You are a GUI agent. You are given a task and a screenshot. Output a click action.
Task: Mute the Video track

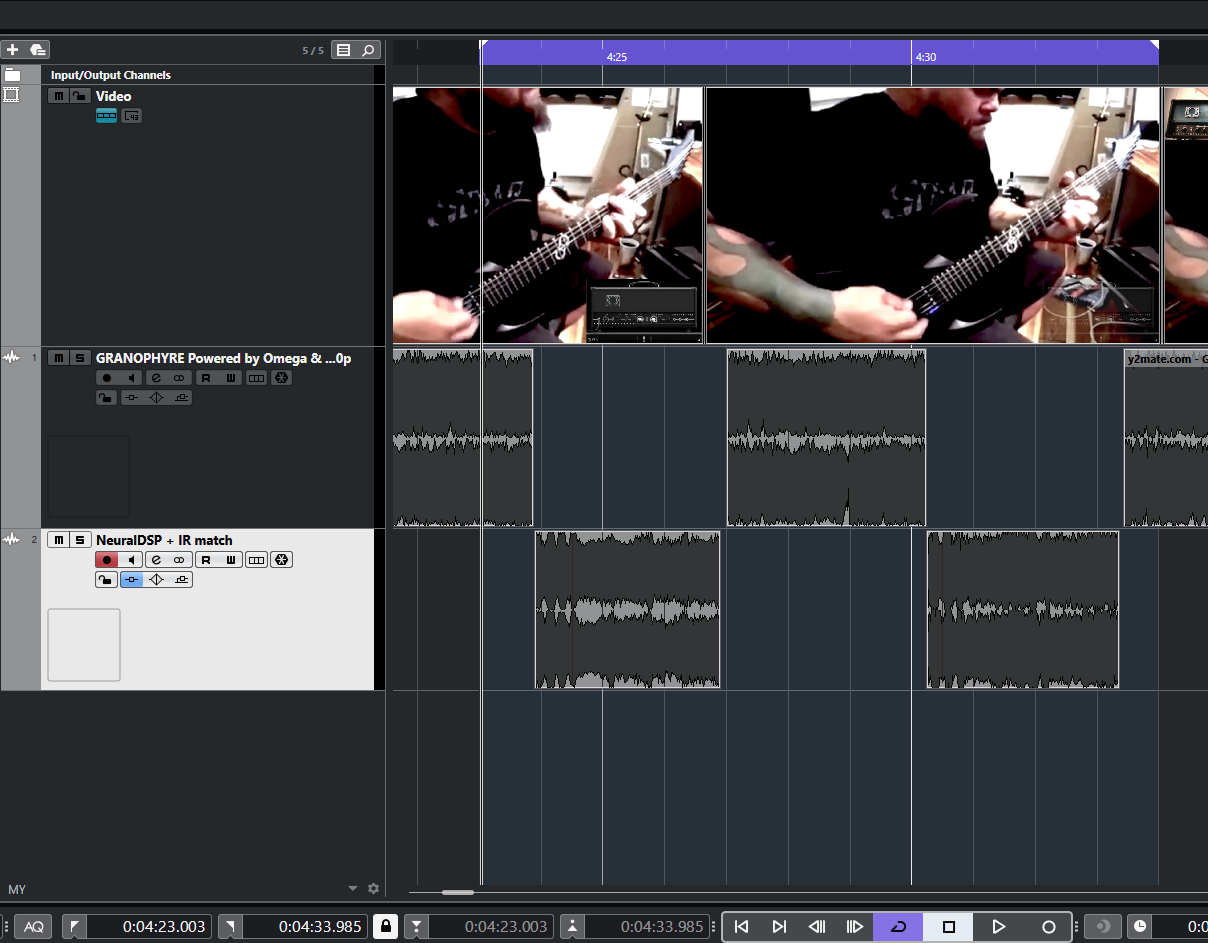58,96
